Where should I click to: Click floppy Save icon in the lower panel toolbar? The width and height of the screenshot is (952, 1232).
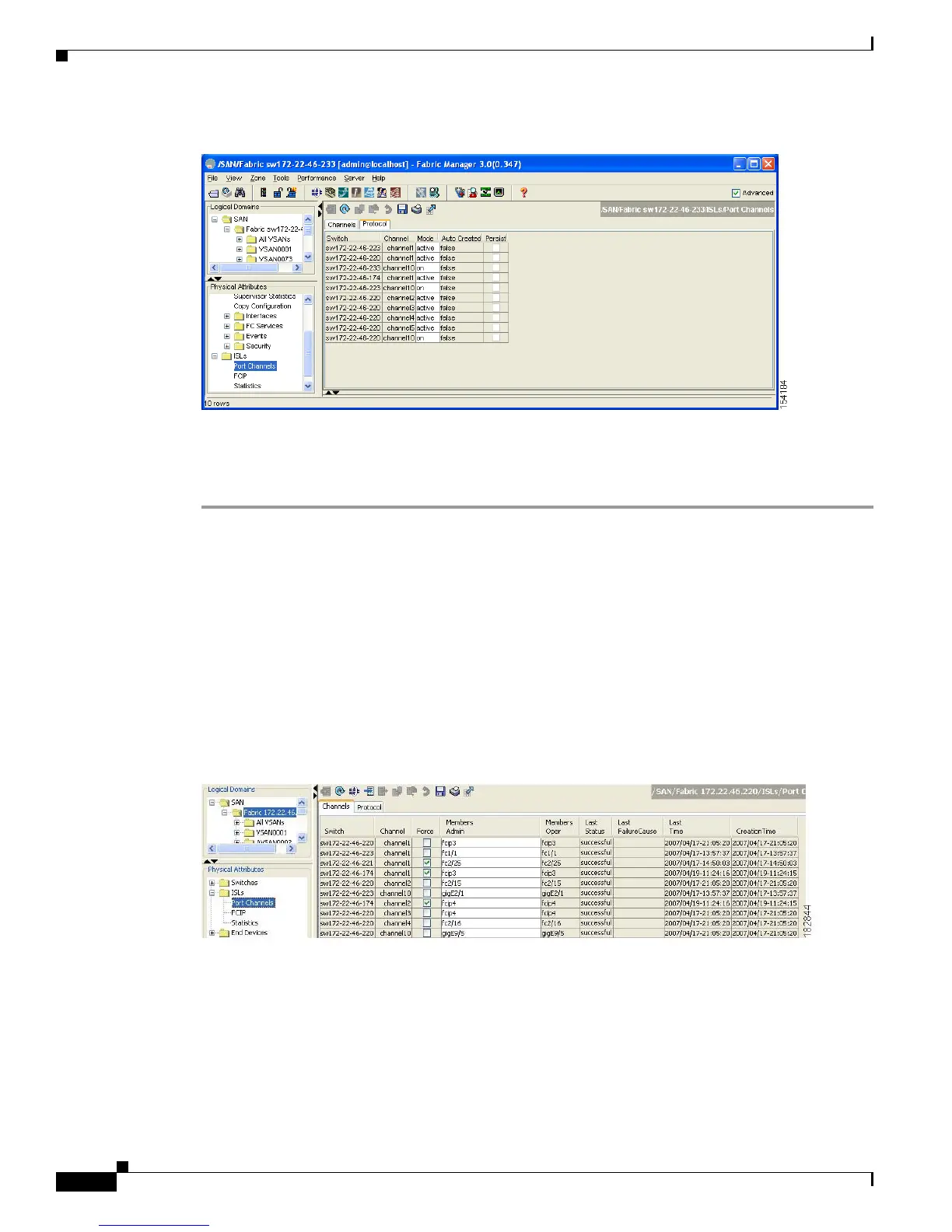440,792
